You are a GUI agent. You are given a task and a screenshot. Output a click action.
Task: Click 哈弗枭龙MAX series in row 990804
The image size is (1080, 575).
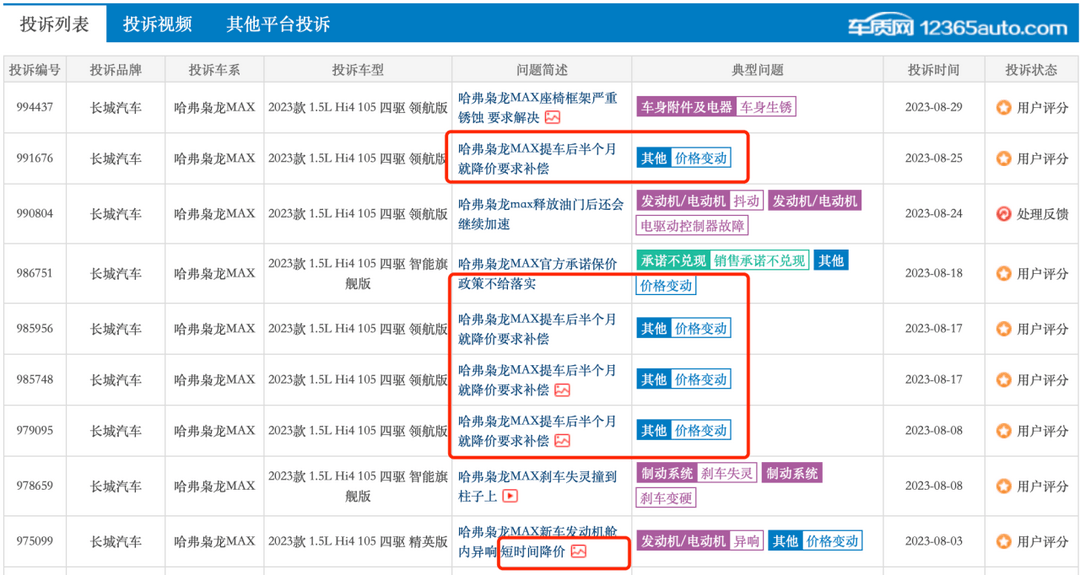[x=214, y=214]
